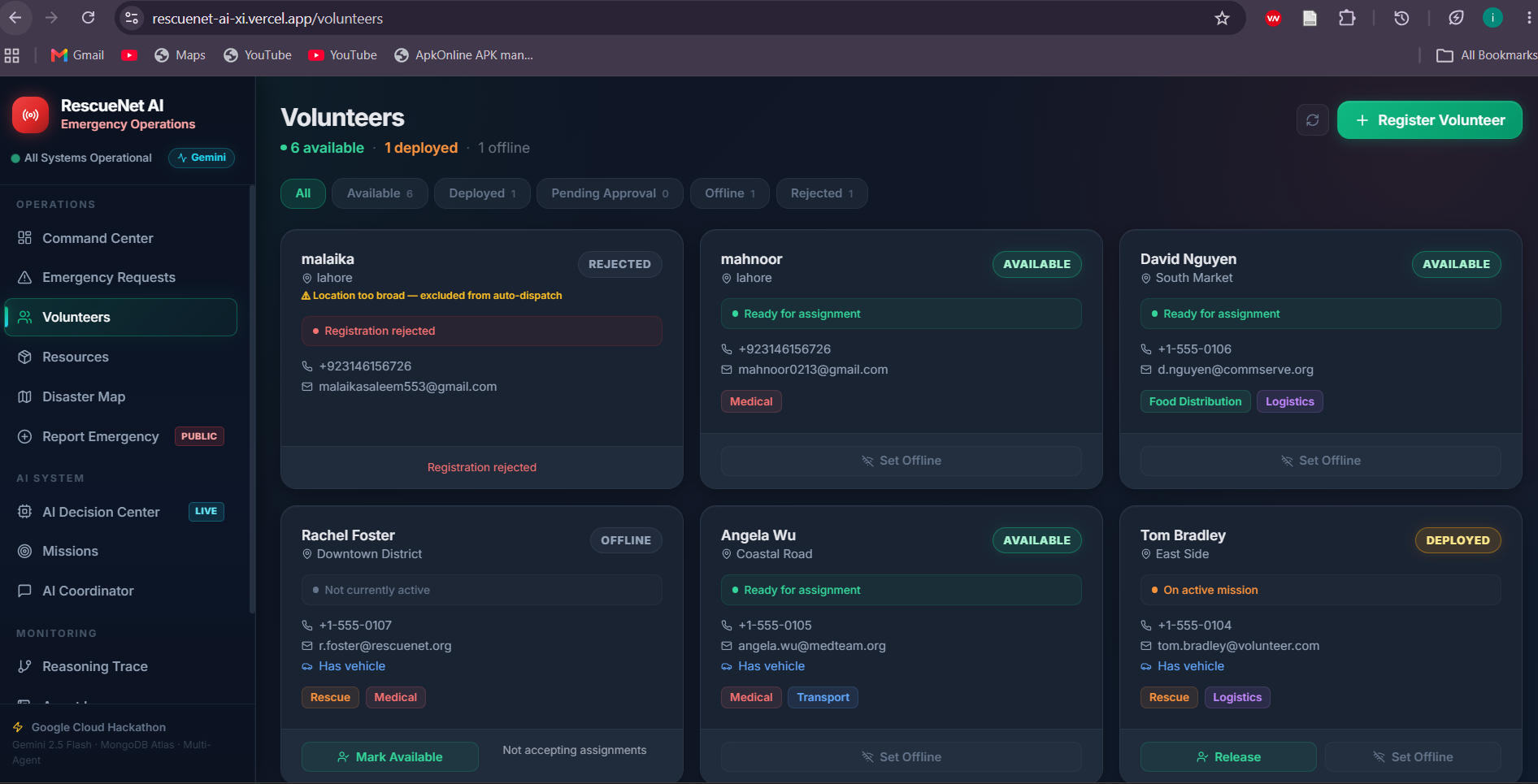Click tom.bradley@volunteer.com email text

(1238, 646)
